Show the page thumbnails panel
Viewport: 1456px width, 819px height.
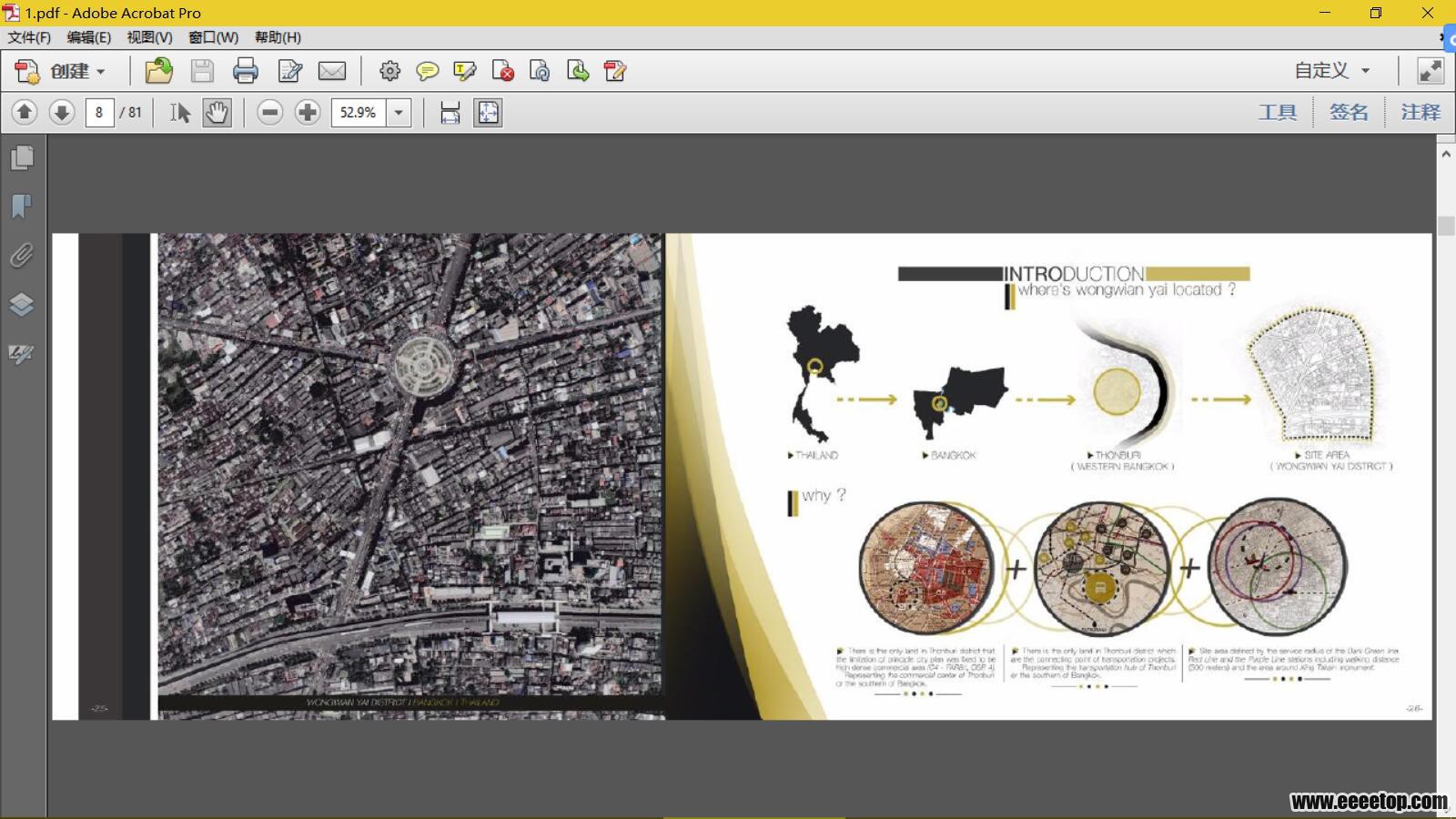pos(22,158)
